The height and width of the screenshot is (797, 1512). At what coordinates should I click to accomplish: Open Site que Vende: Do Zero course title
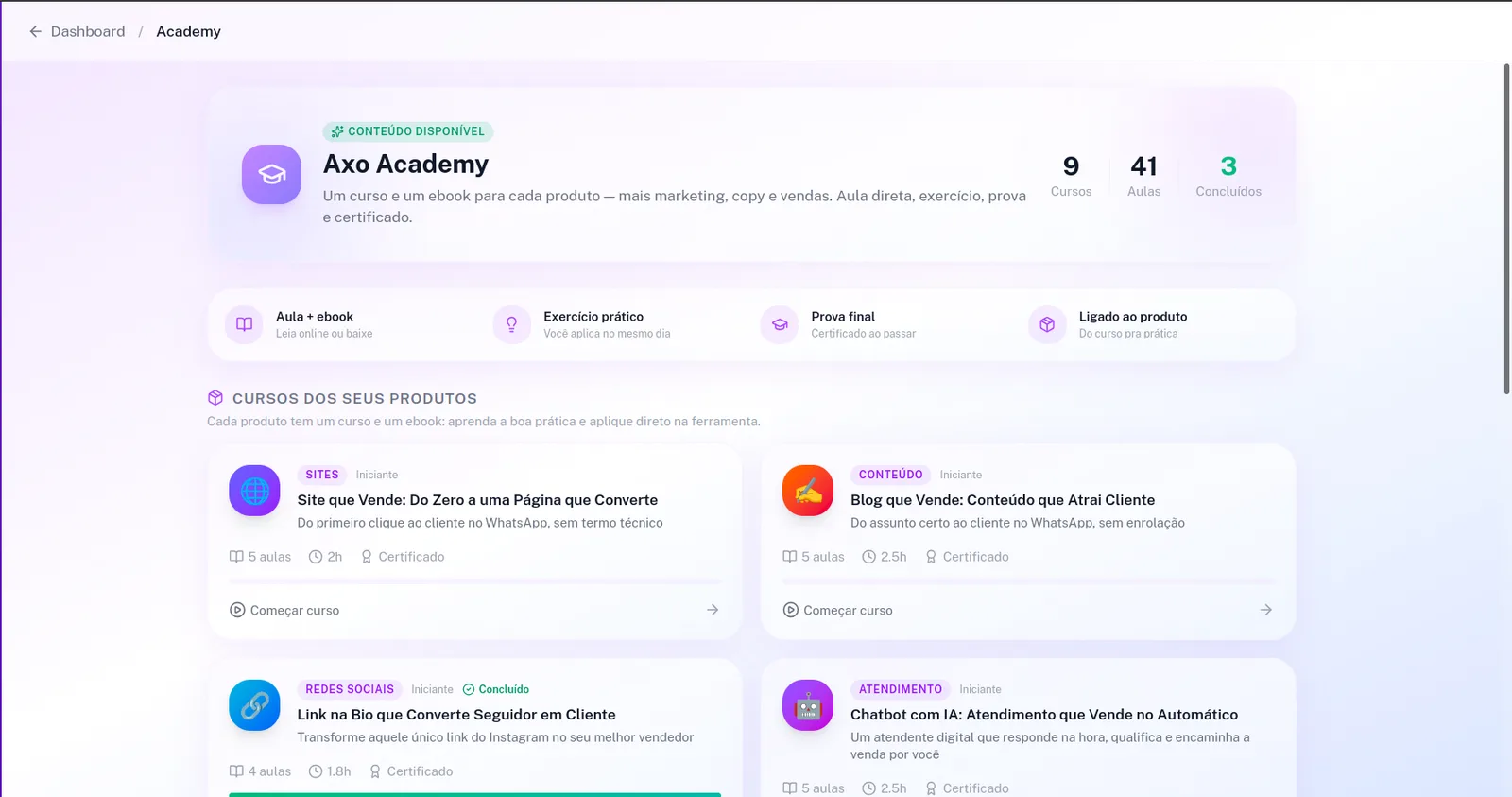pos(477,500)
